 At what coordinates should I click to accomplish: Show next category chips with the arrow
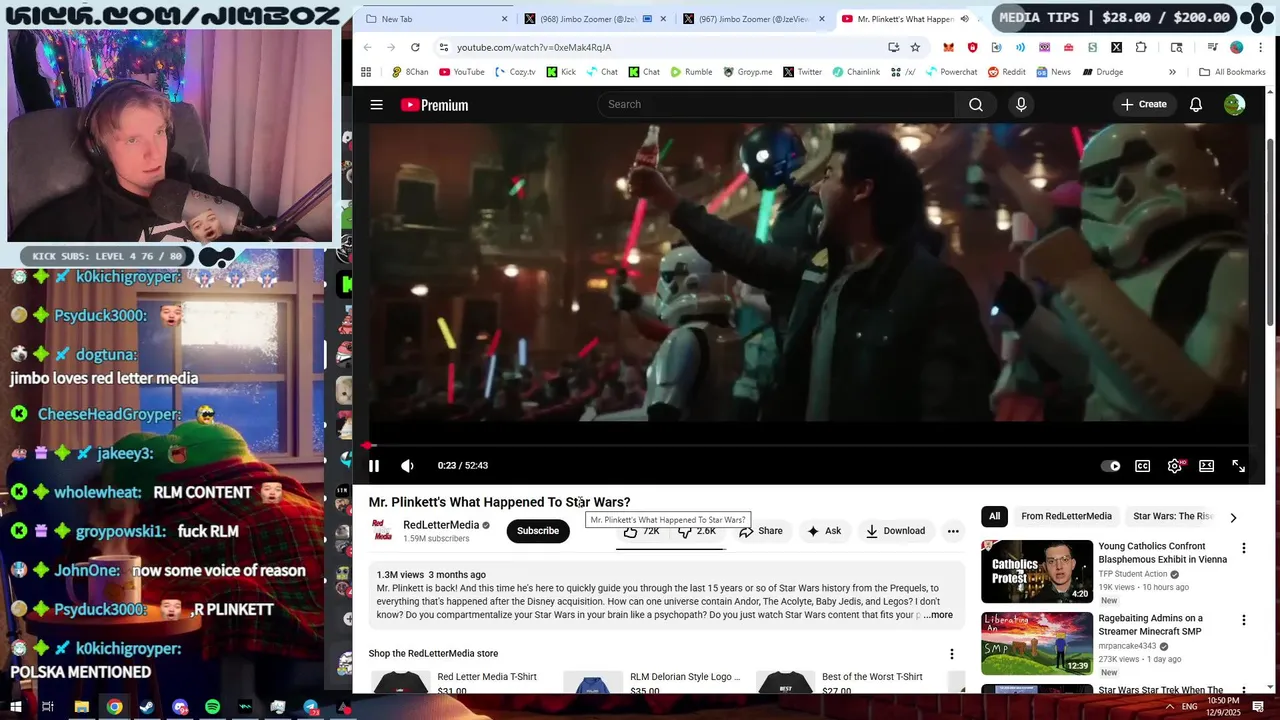tap(1233, 517)
